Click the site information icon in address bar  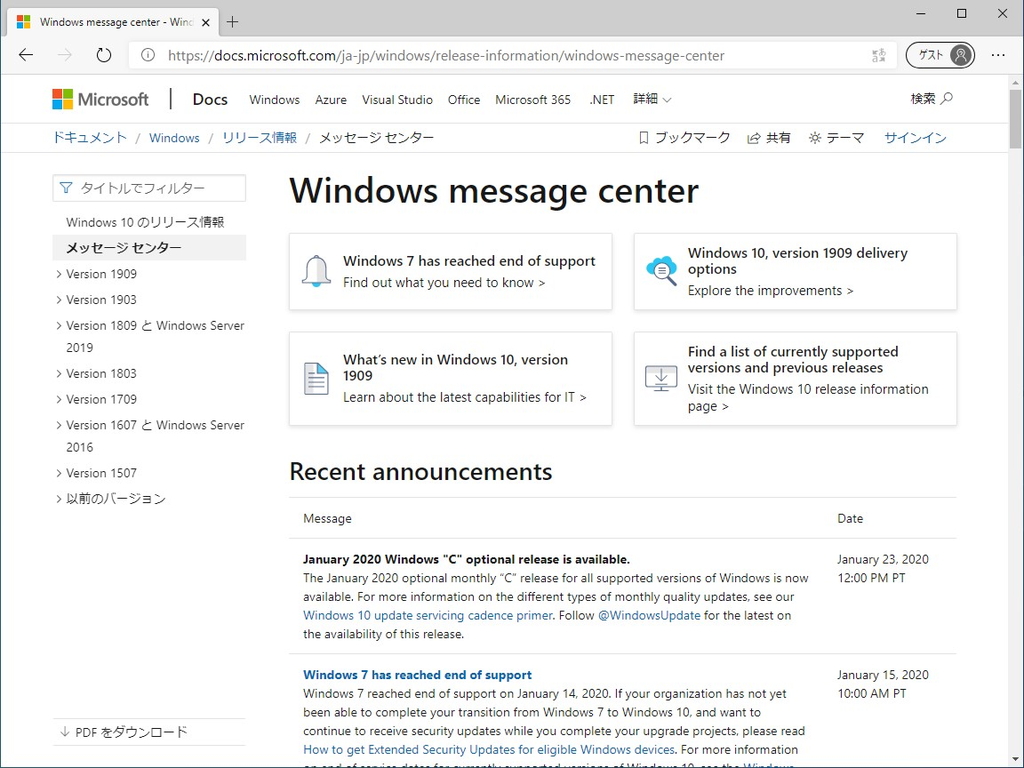(x=147, y=56)
